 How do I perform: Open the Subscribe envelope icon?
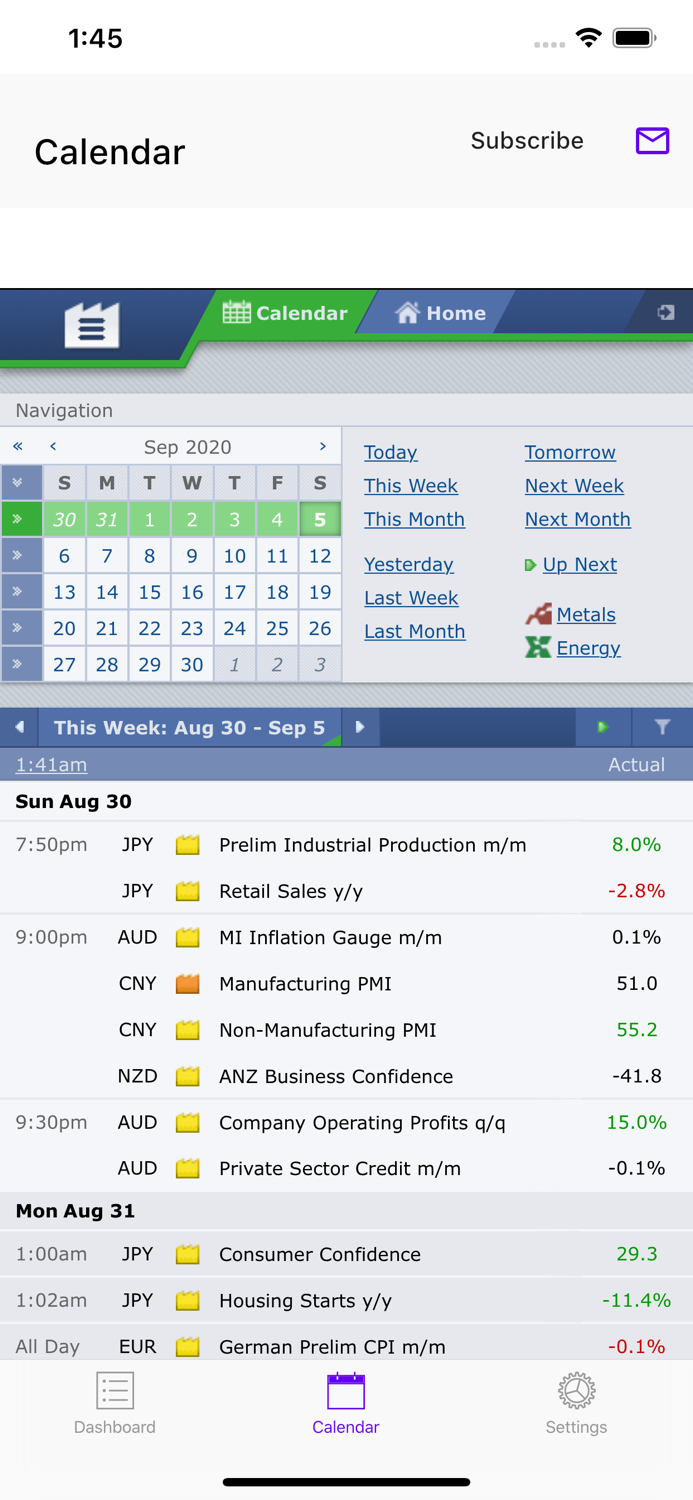click(652, 141)
